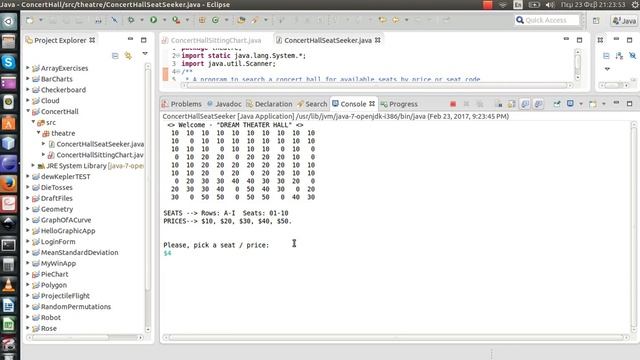Open the Project Explorer View Menu triangle
The height and width of the screenshot is (360, 640).
[x=145, y=53]
